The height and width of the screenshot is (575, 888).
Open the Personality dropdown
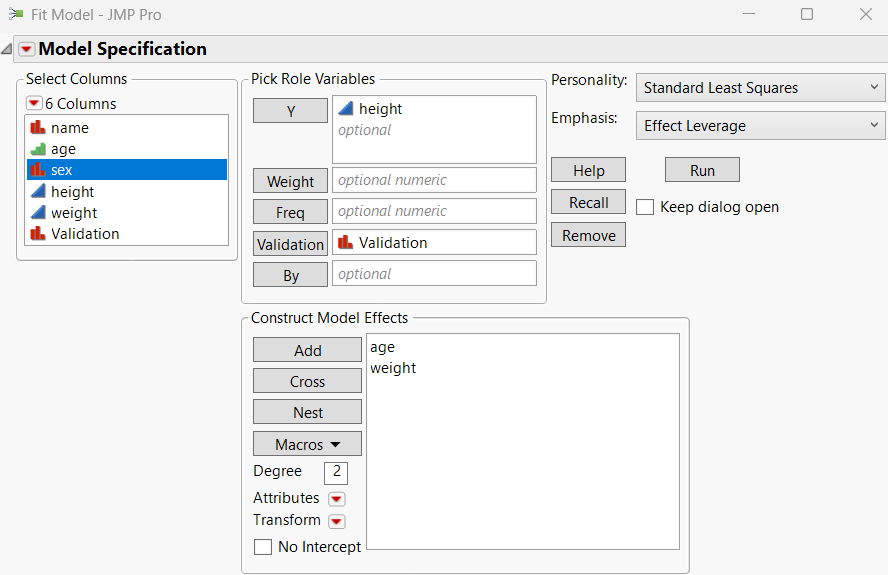(x=761, y=88)
